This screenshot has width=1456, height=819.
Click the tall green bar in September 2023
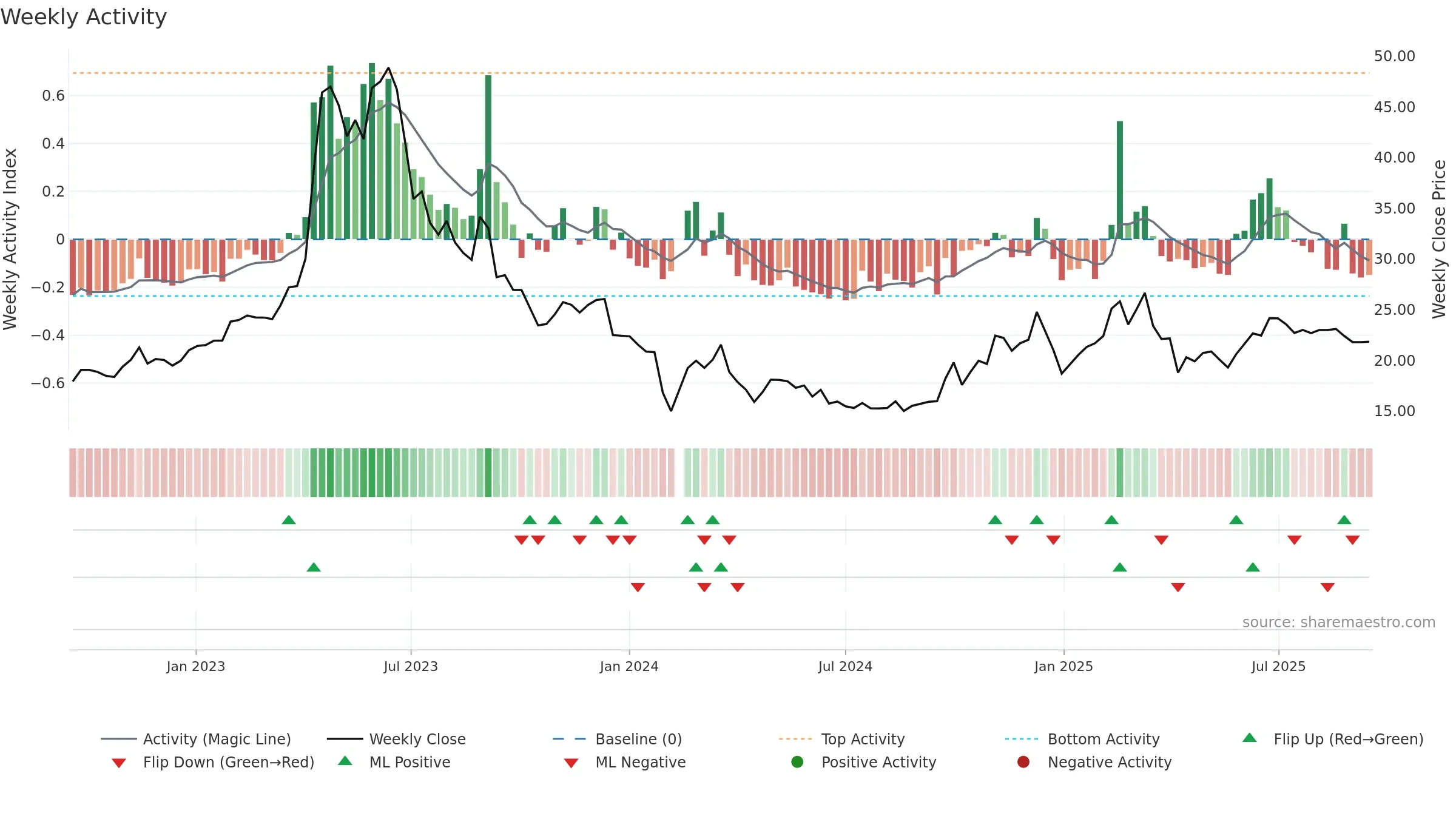pos(488,157)
